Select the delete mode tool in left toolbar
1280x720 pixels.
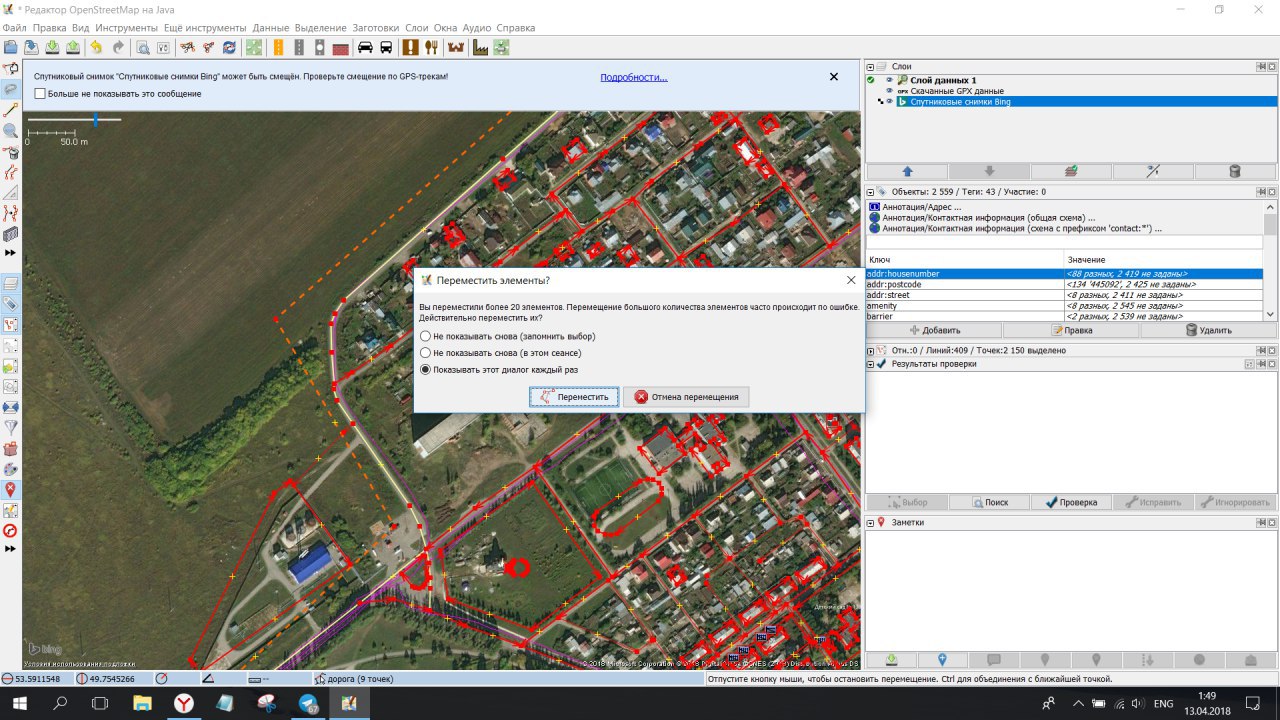[x=11, y=153]
